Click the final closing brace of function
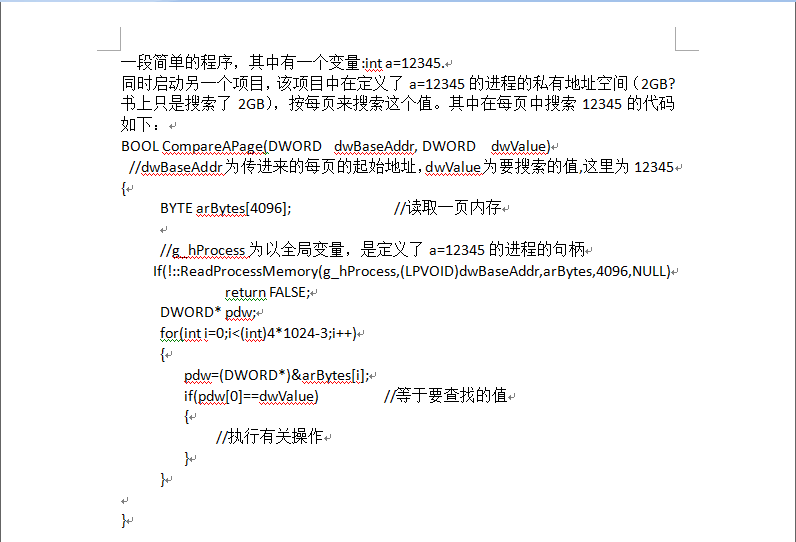The image size is (796, 542). 123,520
